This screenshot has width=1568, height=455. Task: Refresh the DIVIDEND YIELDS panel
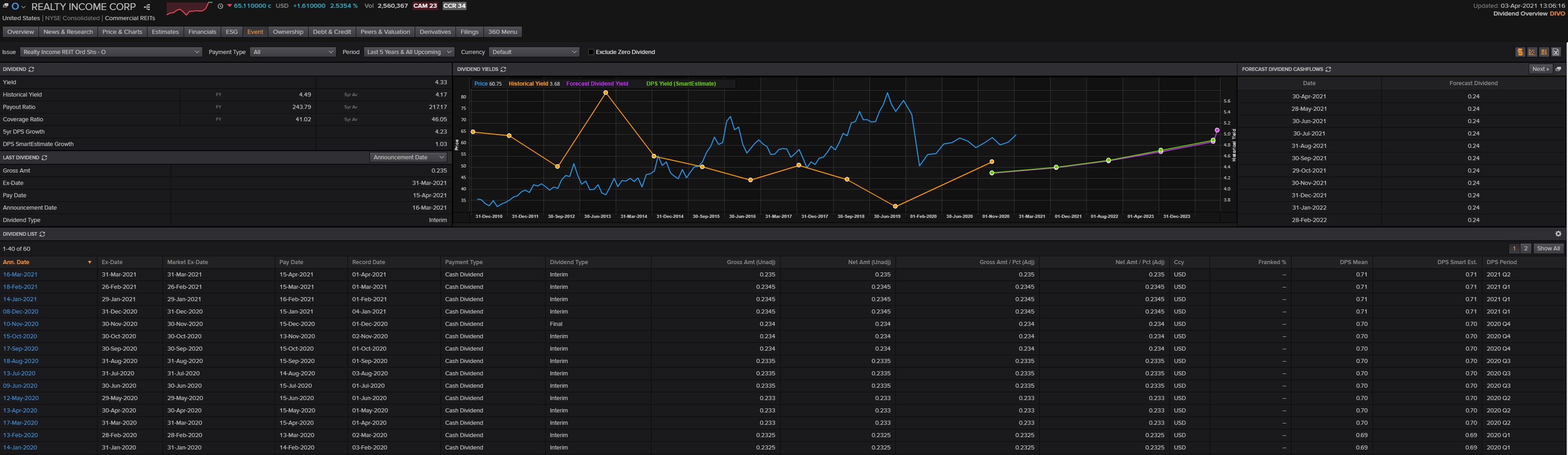click(504, 69)
